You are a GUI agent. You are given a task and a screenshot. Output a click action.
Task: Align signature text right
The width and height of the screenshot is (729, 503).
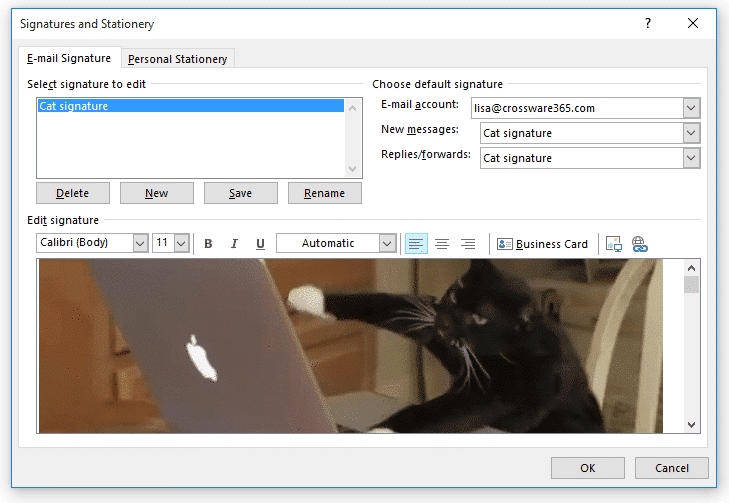pos(468,244)
